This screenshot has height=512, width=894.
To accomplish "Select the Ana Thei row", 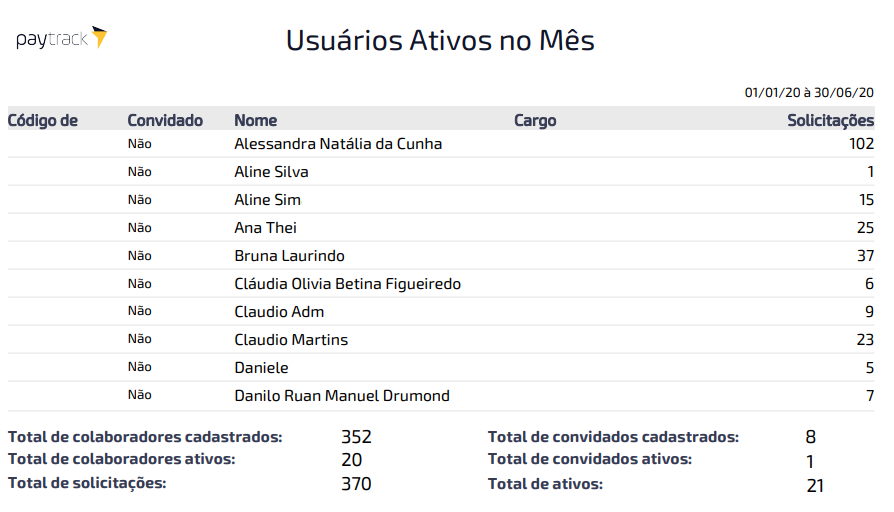I will coord(441,227).
